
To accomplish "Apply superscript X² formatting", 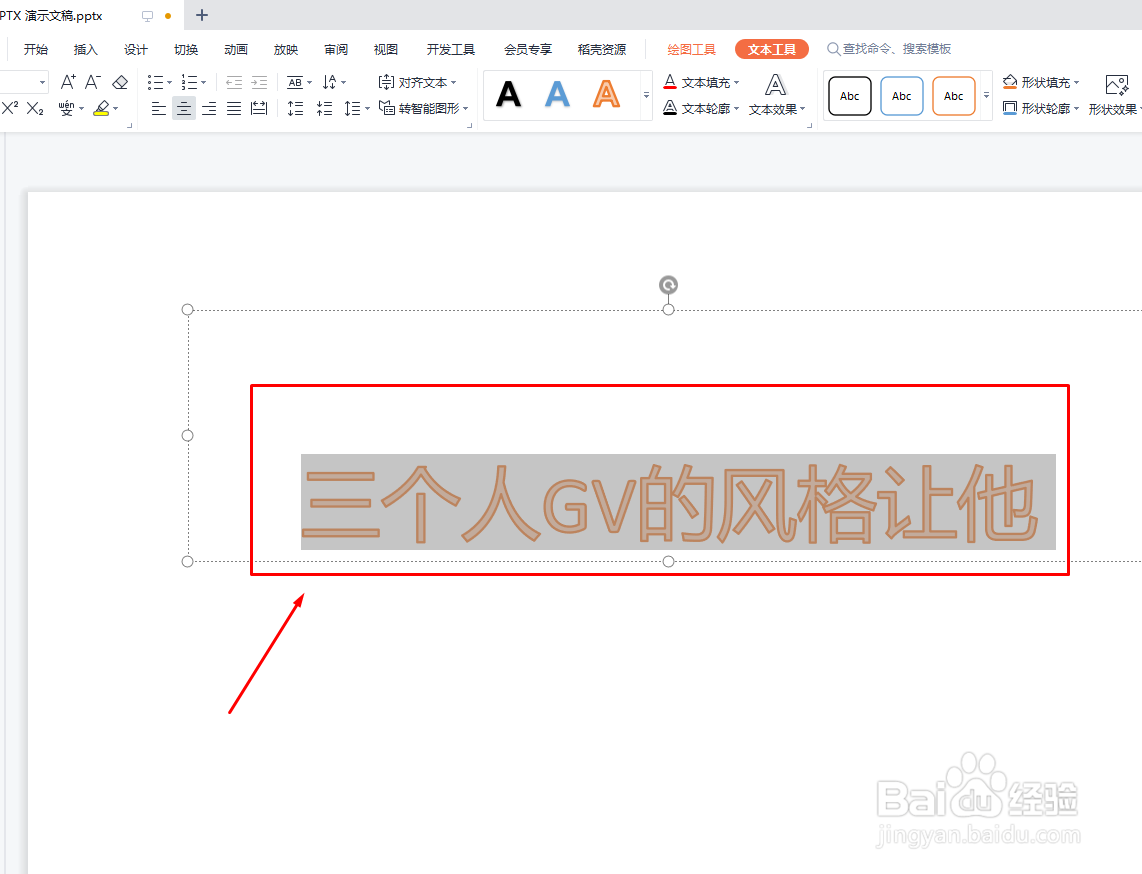I will point(10,109).
